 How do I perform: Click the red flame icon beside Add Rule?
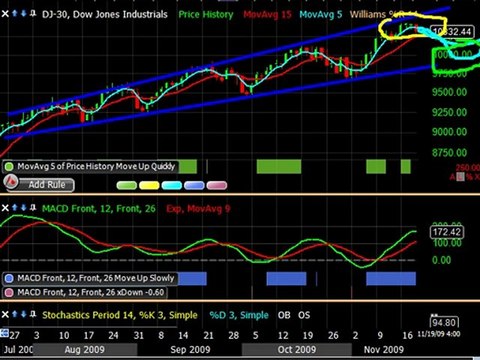tap(11, 182)
